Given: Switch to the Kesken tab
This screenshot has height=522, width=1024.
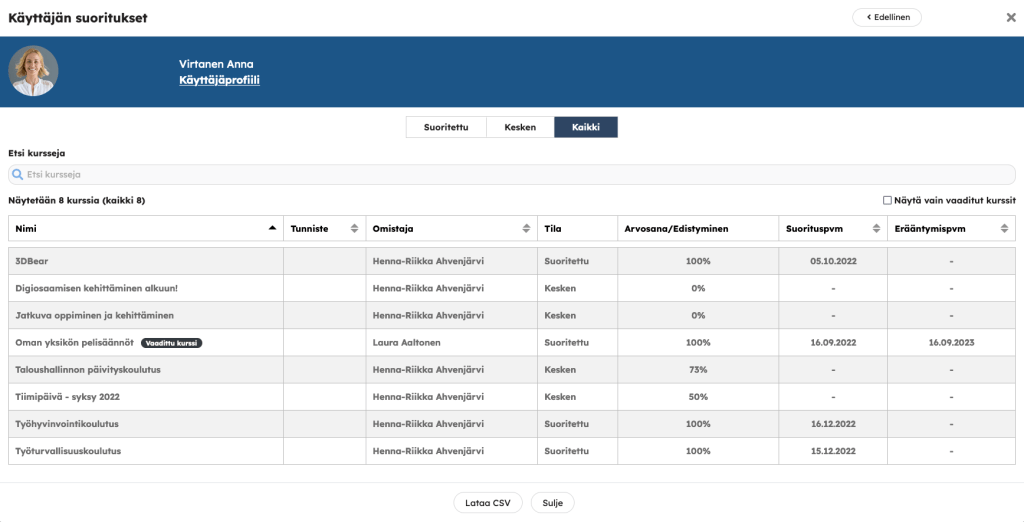Looking at the screenshot, I should tap(520, 127).
